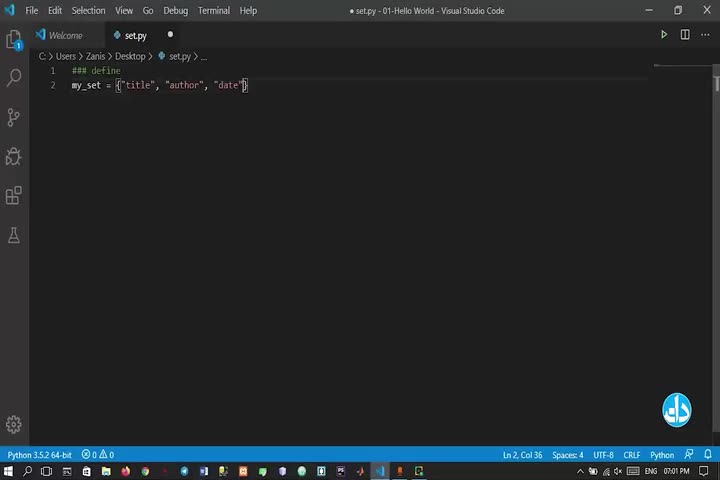
Task: Open the Terminal menu
Action: (213, 10)
